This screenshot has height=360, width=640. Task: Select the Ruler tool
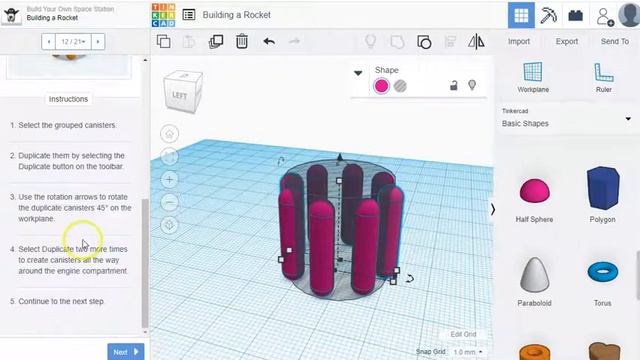[603, 77]
